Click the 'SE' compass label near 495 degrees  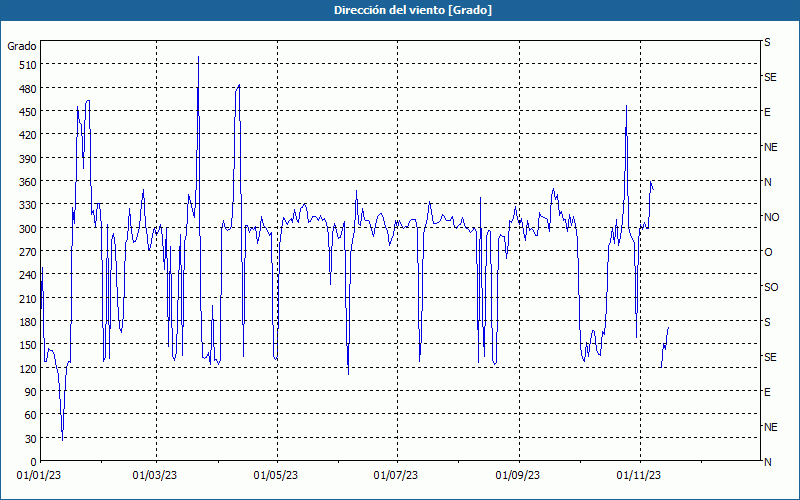[x=770, y=77]
